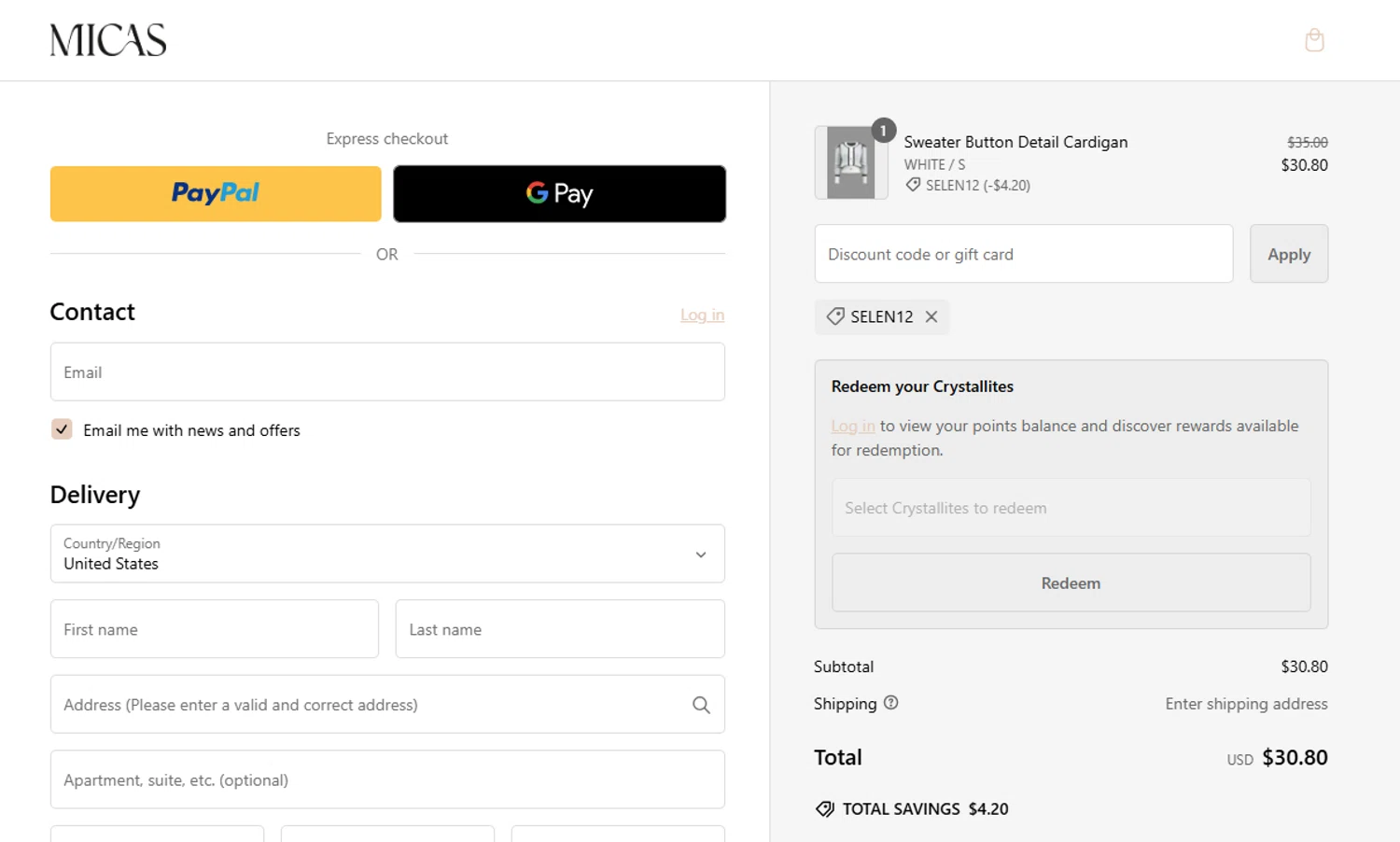
Task: Pay with PayPal express checkout
Action: [216, 194]
